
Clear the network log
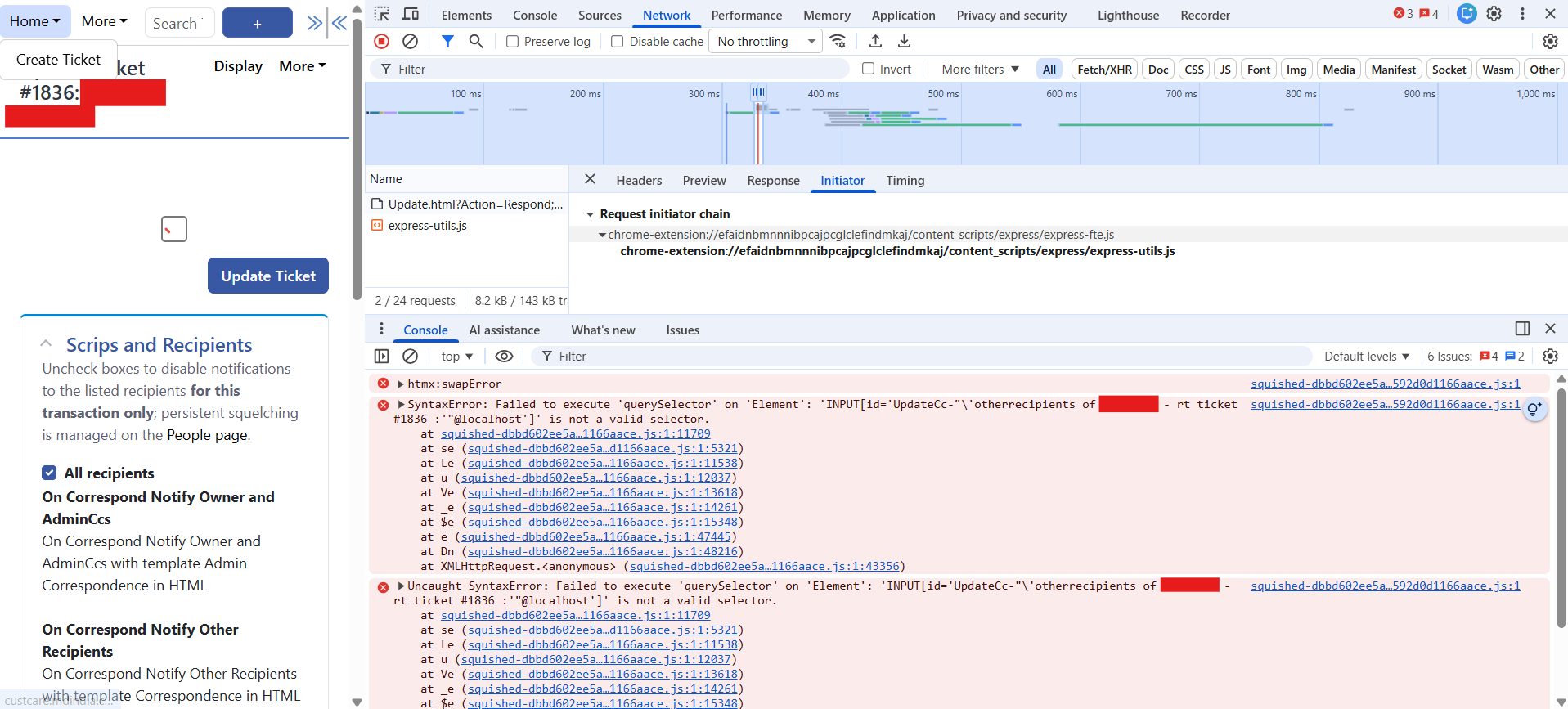(411, 41)
